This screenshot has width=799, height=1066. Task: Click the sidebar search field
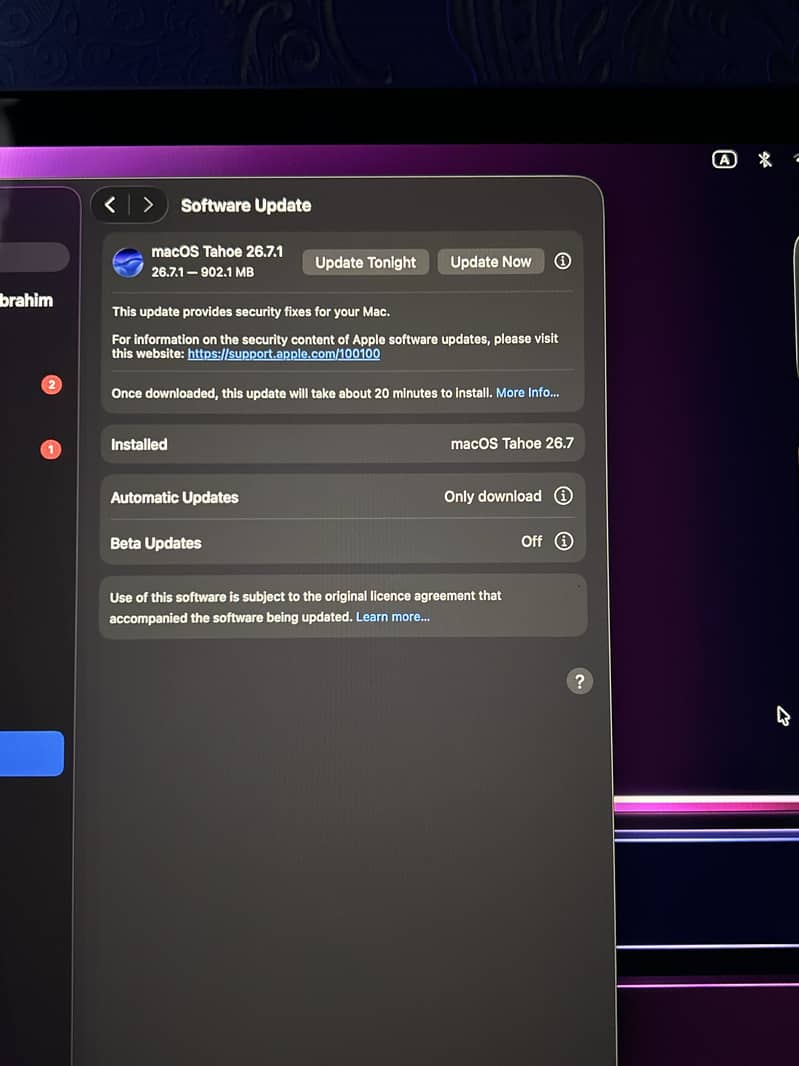click(x=34, y=258)
